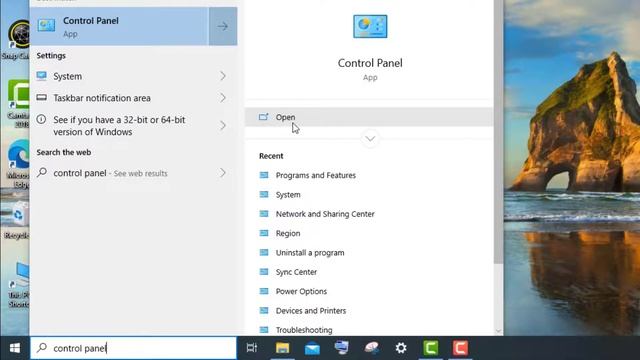Open recent Devices and Printers
Screen dimensions: 640x360
(311, 311)
